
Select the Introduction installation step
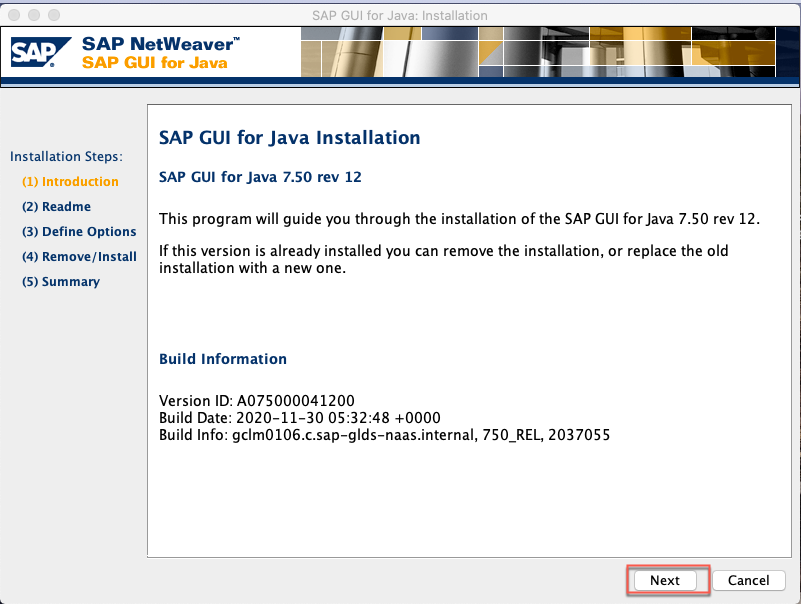coord(68,181)
